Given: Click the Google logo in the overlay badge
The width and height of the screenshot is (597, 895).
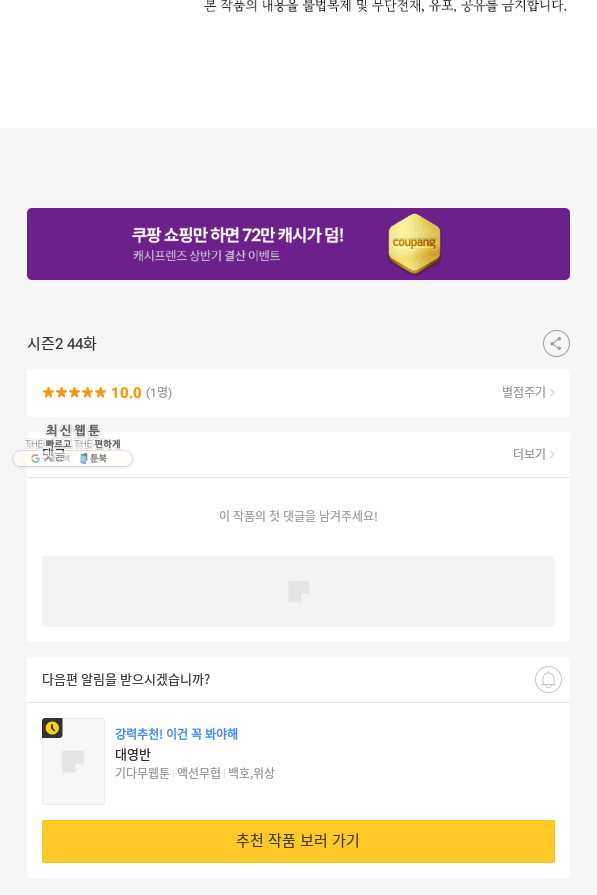Looking at the screenshot, I should coord(35,458).
